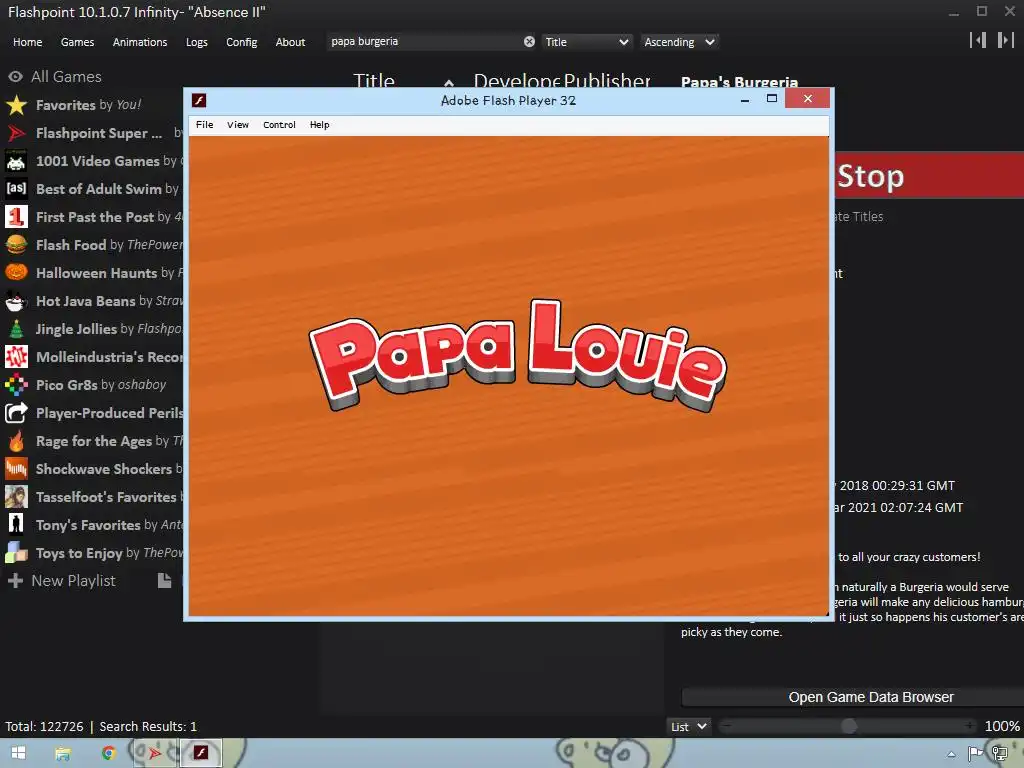Launch Chrome from the taskbar
Image resolution: width=1024 pixels, height=768 pixels.
point(108,754)
